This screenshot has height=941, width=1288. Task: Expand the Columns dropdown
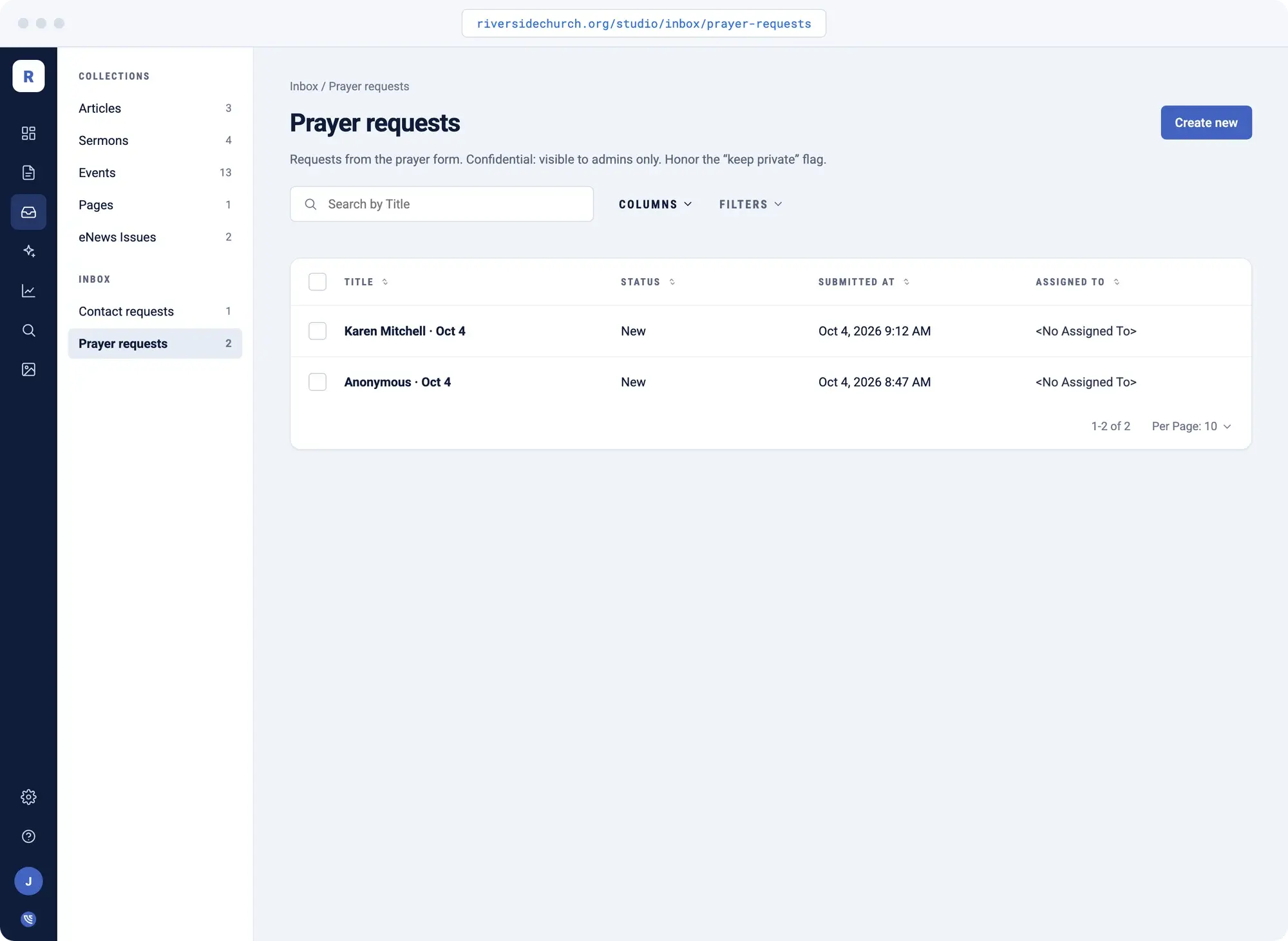656,204
